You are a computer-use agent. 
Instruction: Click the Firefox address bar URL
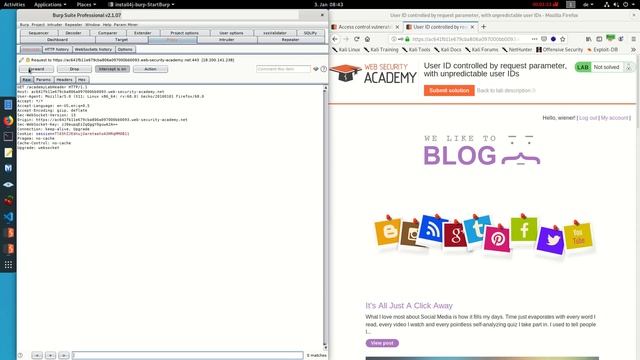[x=465, y=39]
